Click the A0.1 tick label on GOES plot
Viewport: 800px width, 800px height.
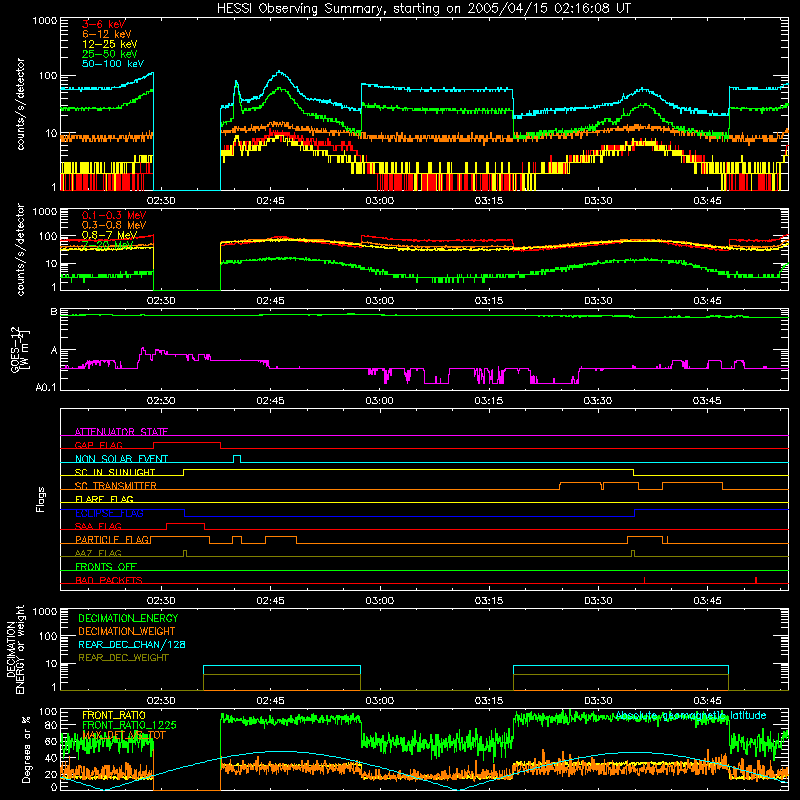tap(46, 387)
